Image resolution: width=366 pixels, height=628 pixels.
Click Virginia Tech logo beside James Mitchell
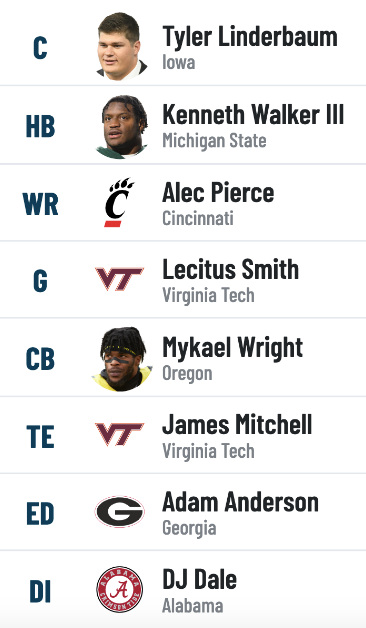click(x=119, y=434)
